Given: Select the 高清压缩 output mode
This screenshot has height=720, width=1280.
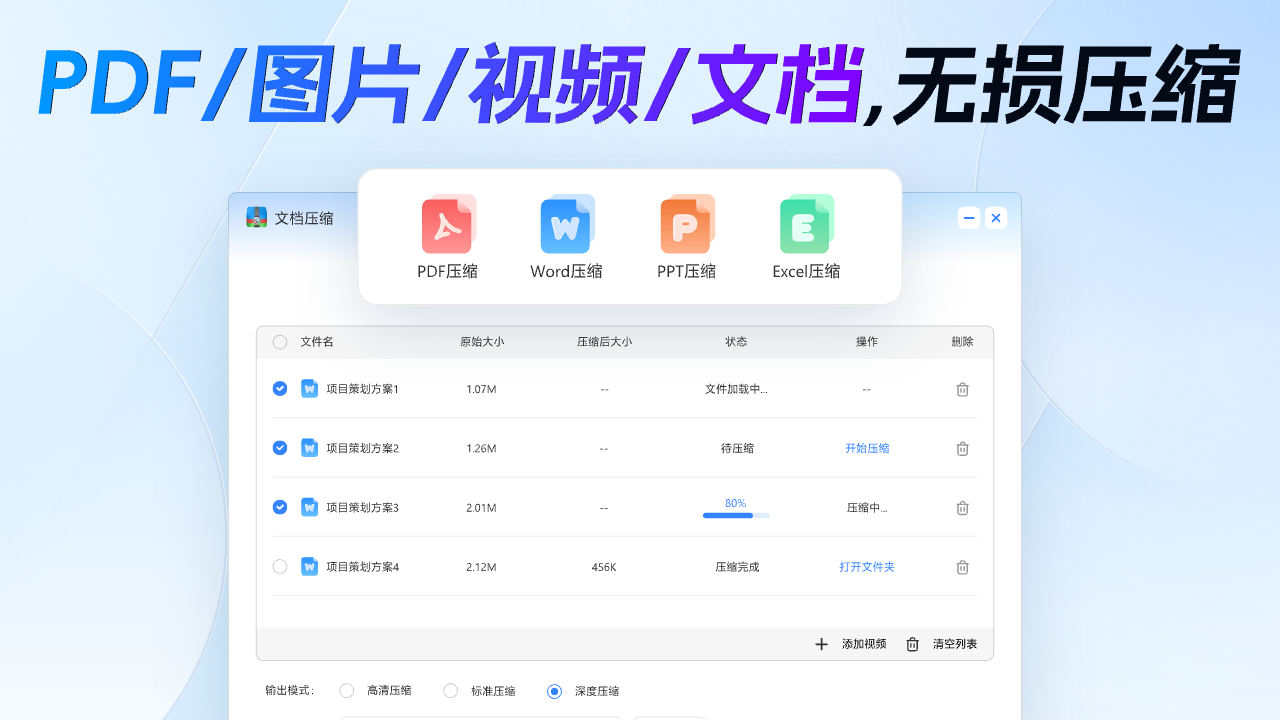Looking at the screenshot, I should [x=346, y=690].
